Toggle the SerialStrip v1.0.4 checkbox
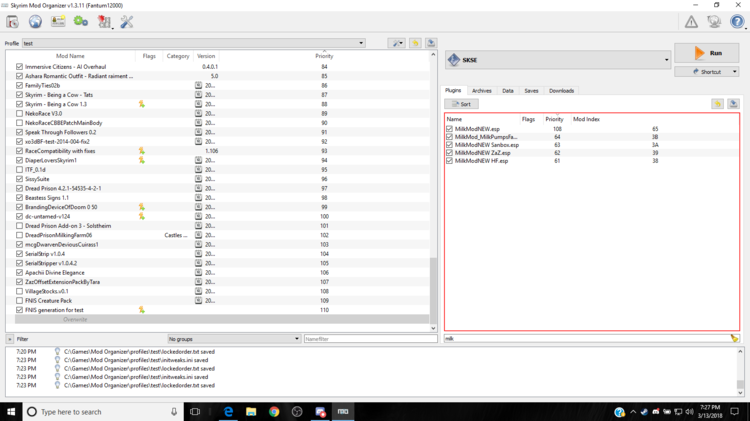Screen dimensions: 750x421 (x=19, y=254)
